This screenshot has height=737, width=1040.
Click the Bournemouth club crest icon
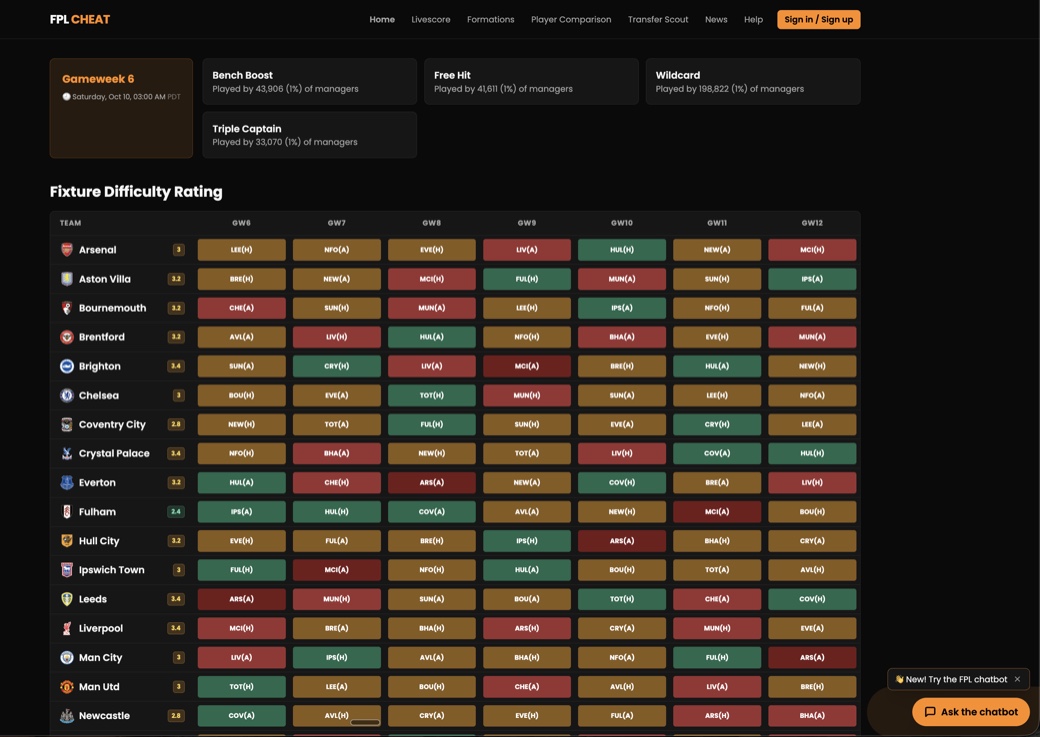(x=67, y=308)
